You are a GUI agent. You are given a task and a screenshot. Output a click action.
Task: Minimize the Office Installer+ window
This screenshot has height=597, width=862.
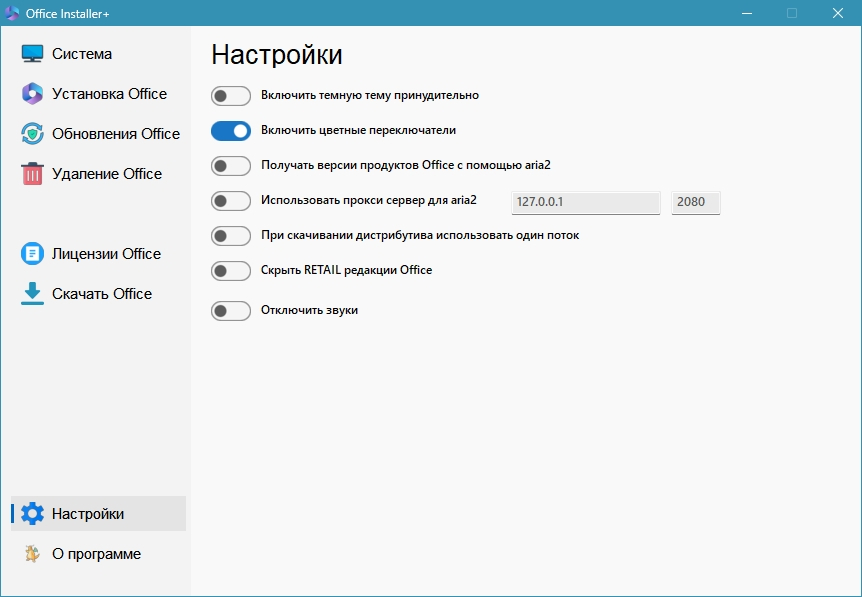pyautogui.click(x=745, y=13)
